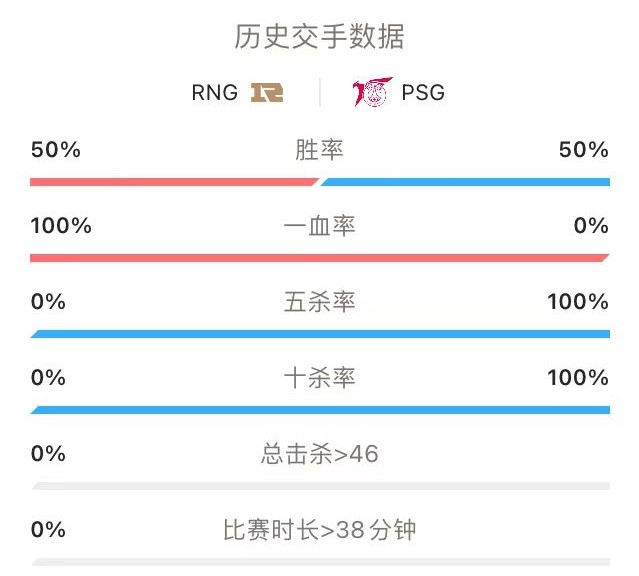Select the PSG team name label
Viewport: 639px width, 576px height.
(x=423, y=93)
